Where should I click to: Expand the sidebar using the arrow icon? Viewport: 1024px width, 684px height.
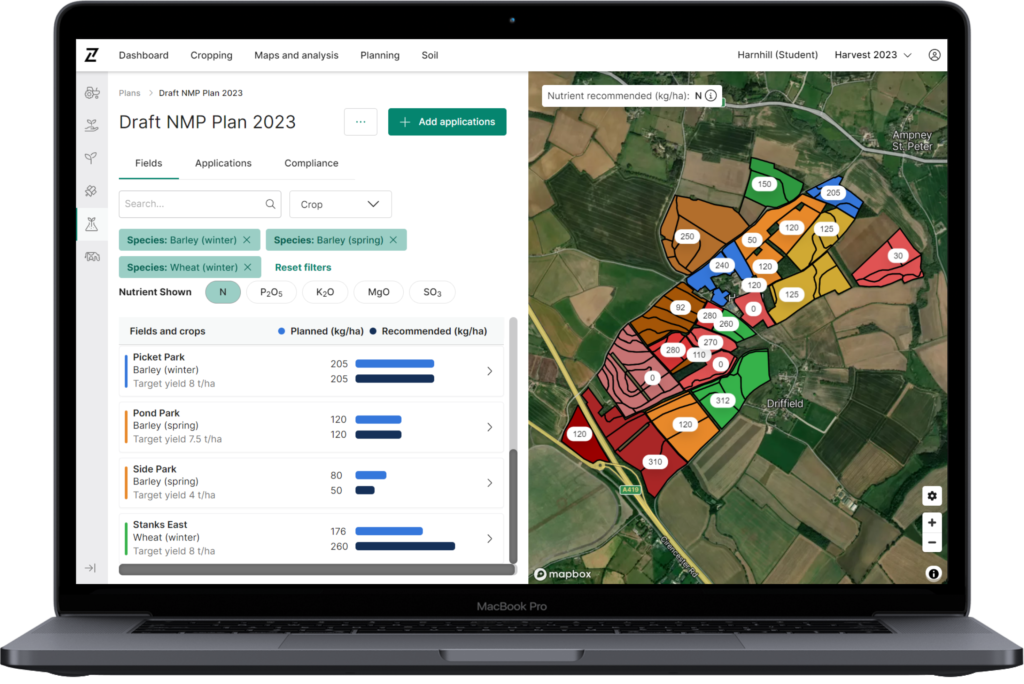(91, 568)
